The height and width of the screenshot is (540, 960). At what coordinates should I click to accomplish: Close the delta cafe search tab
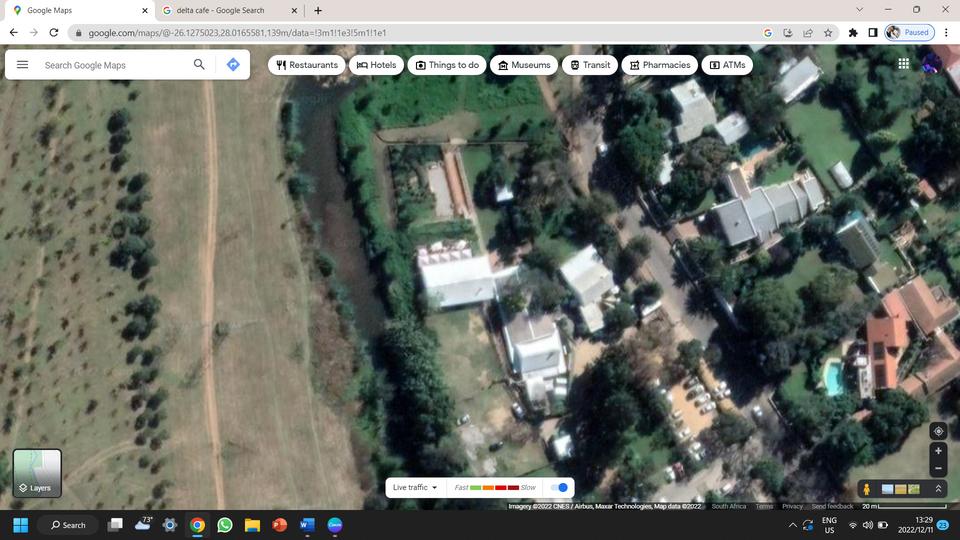coord(294,10)
